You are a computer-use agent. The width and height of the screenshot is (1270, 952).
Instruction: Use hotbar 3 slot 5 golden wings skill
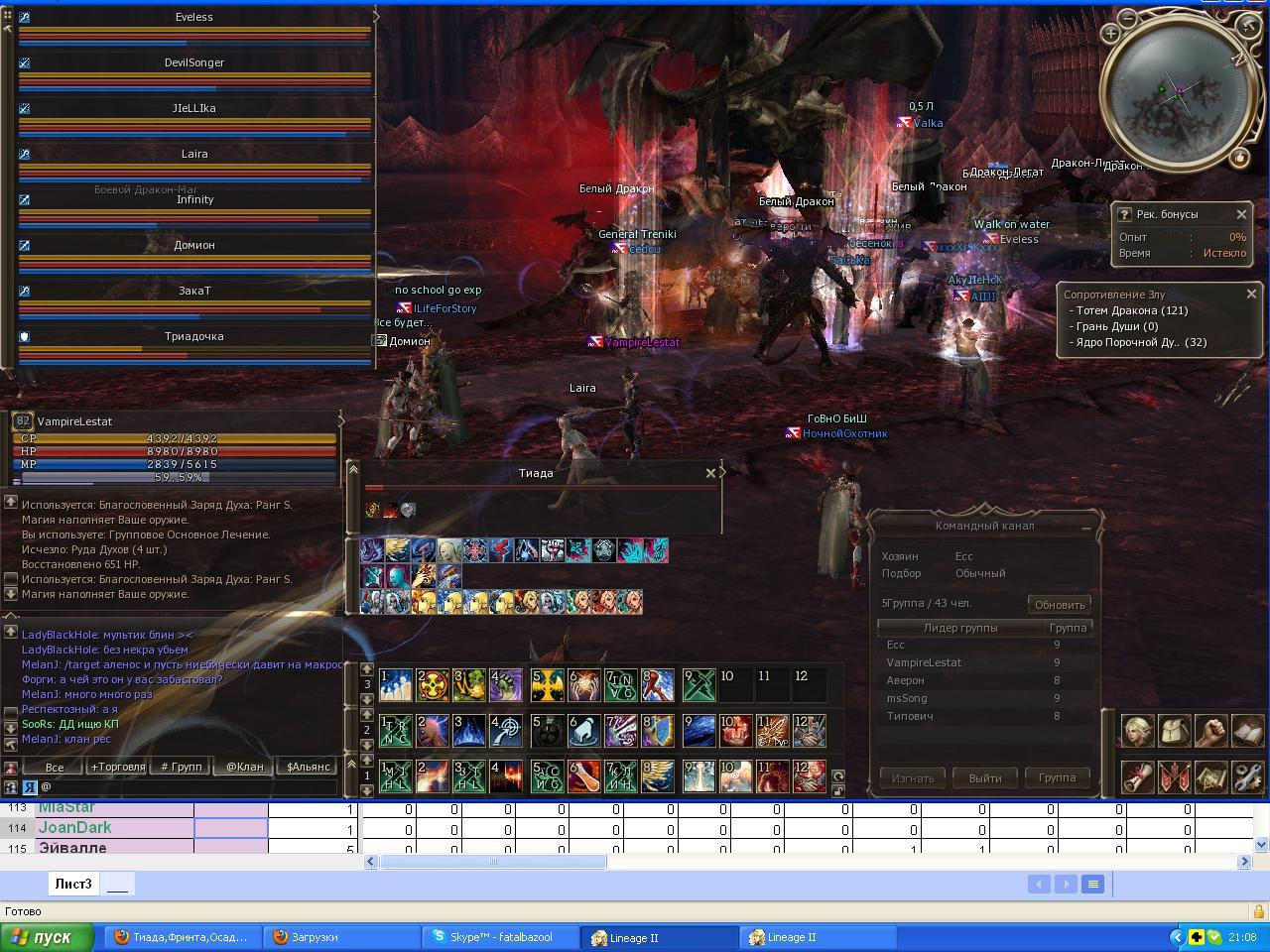pyautogui.click(x=547, y=685)
